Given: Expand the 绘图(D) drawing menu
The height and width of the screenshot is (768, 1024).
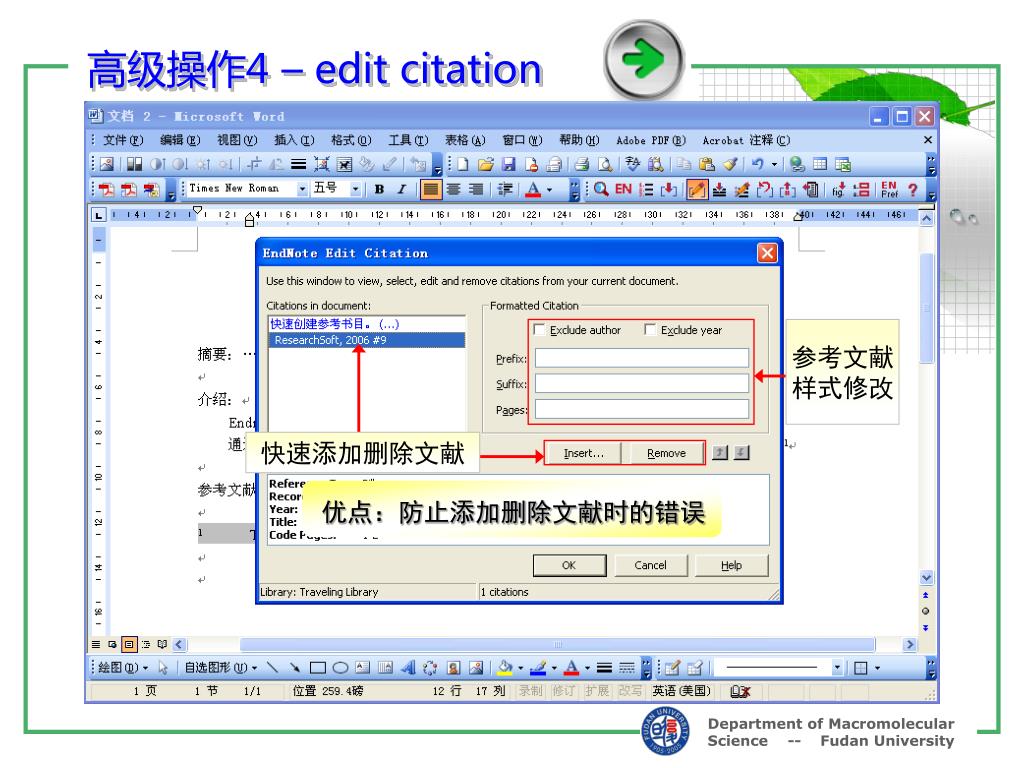Looking at the screenshot, I should pos(123,667).
